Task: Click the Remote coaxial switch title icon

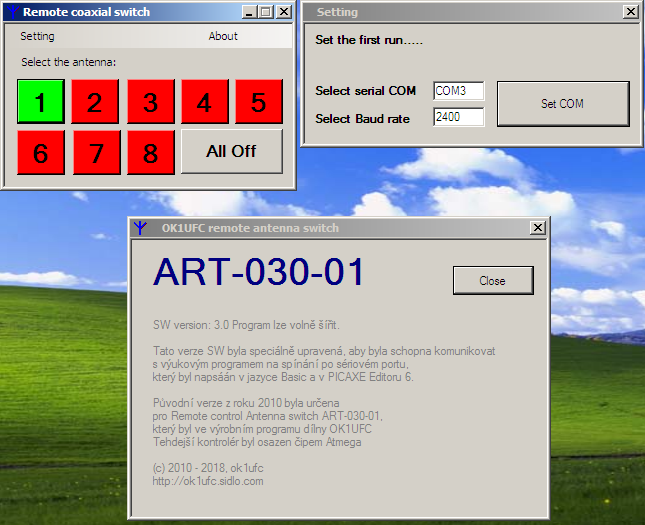Action: (x=12, y=12)
